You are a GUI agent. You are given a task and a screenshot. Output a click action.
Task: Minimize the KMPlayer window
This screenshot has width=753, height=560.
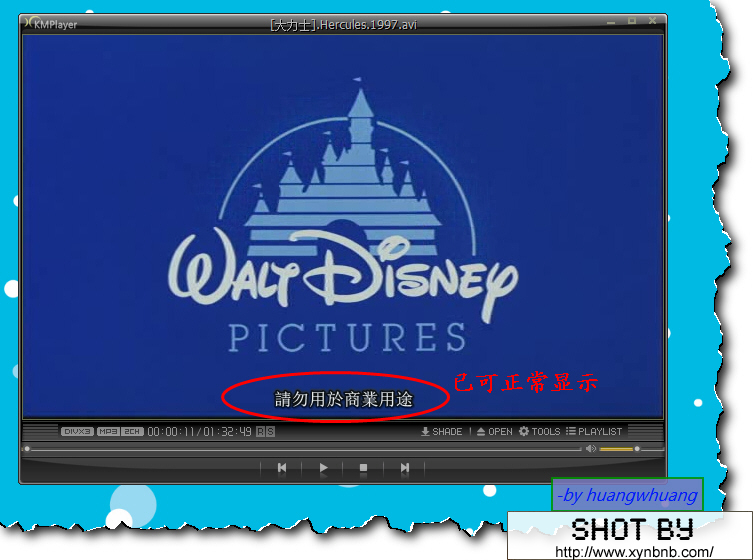pyautogui.click(x=611, y=22)
